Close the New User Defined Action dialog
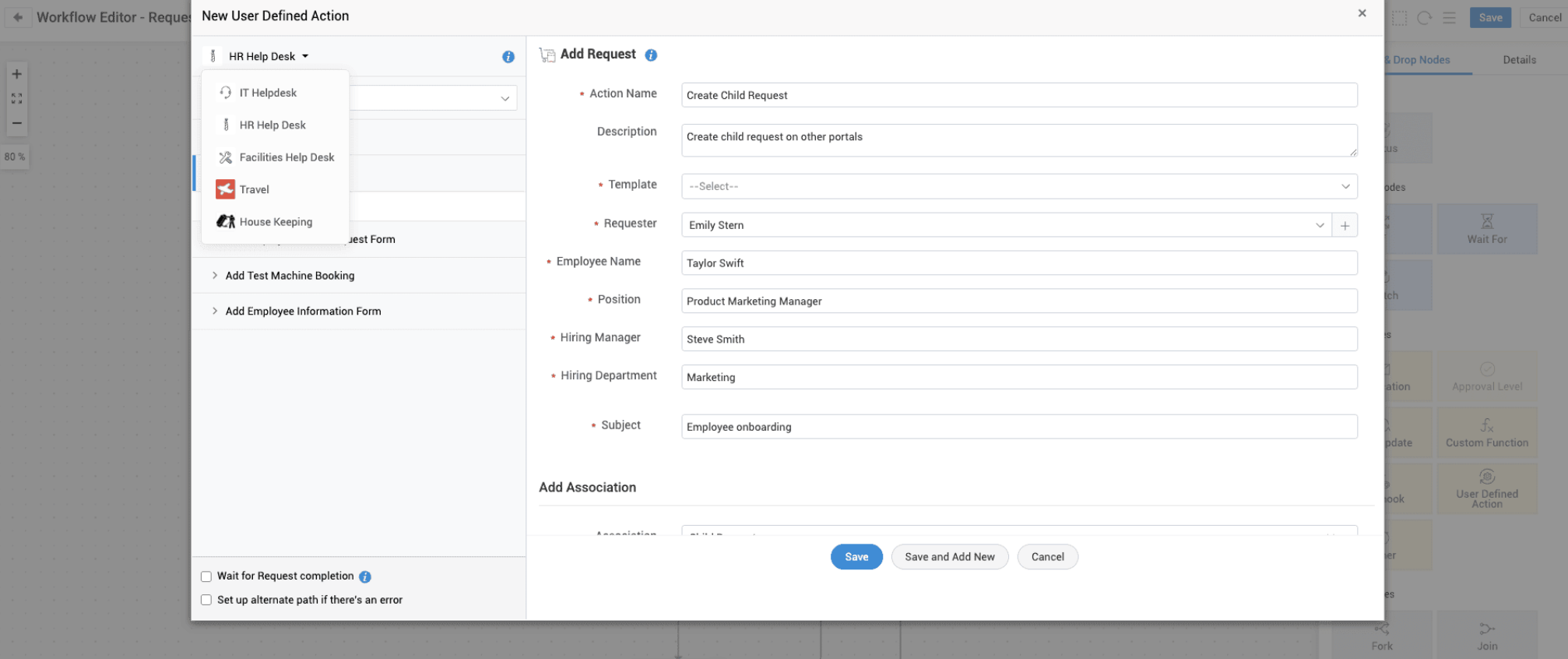Image resolution: width=1568 pixels, height=659 pixels. (1362, 13)
